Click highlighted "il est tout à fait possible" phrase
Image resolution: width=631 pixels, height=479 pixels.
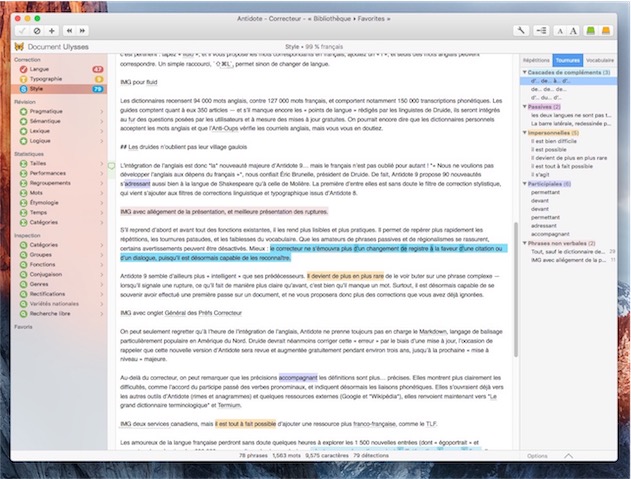coord(245,424)
